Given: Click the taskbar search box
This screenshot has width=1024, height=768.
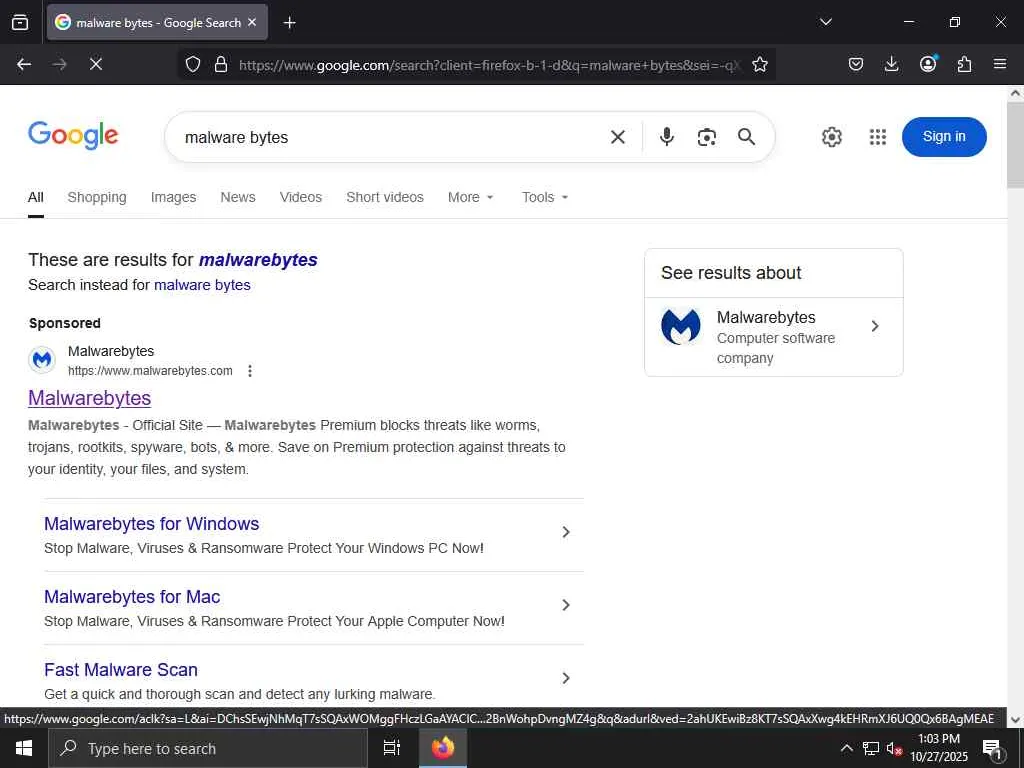Looking at the screenshot, I should [208, 748].
